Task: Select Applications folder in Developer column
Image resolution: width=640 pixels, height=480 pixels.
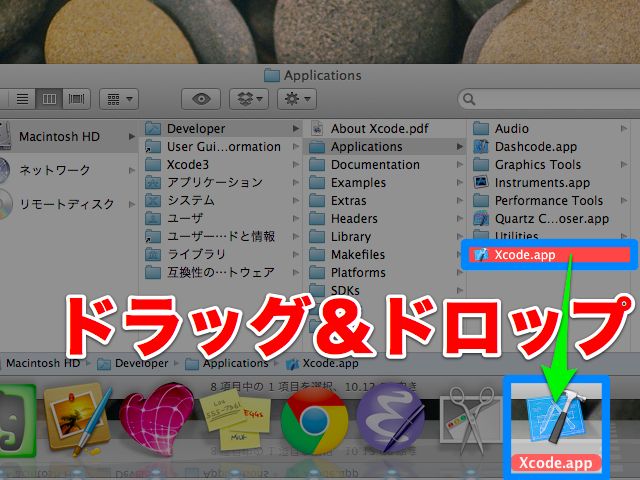Action: (x=386, y=147)
